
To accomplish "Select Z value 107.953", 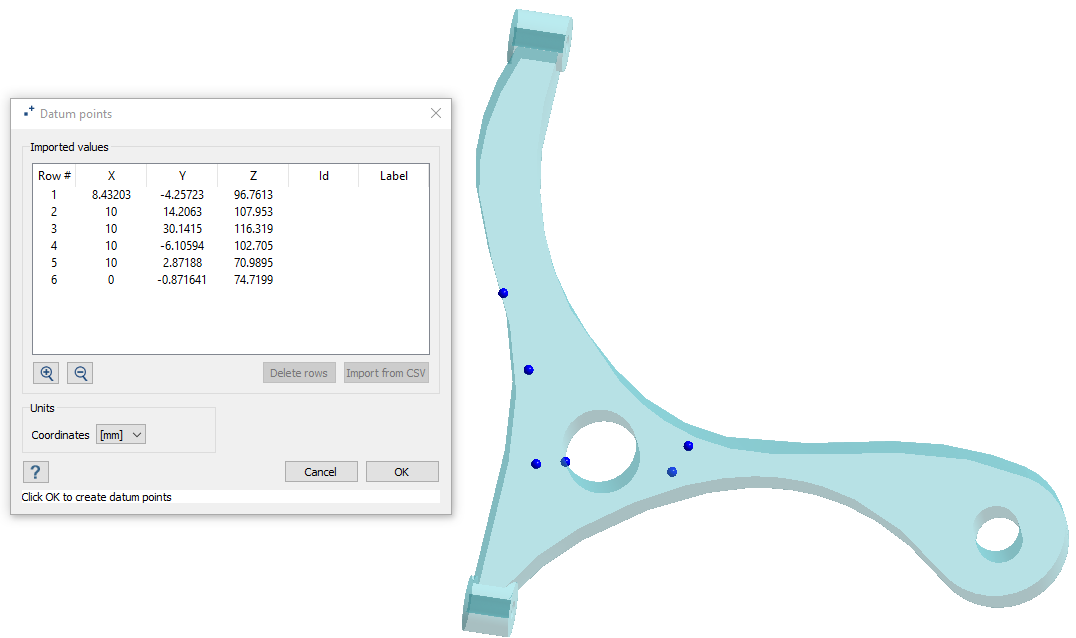I will point(253,212).
